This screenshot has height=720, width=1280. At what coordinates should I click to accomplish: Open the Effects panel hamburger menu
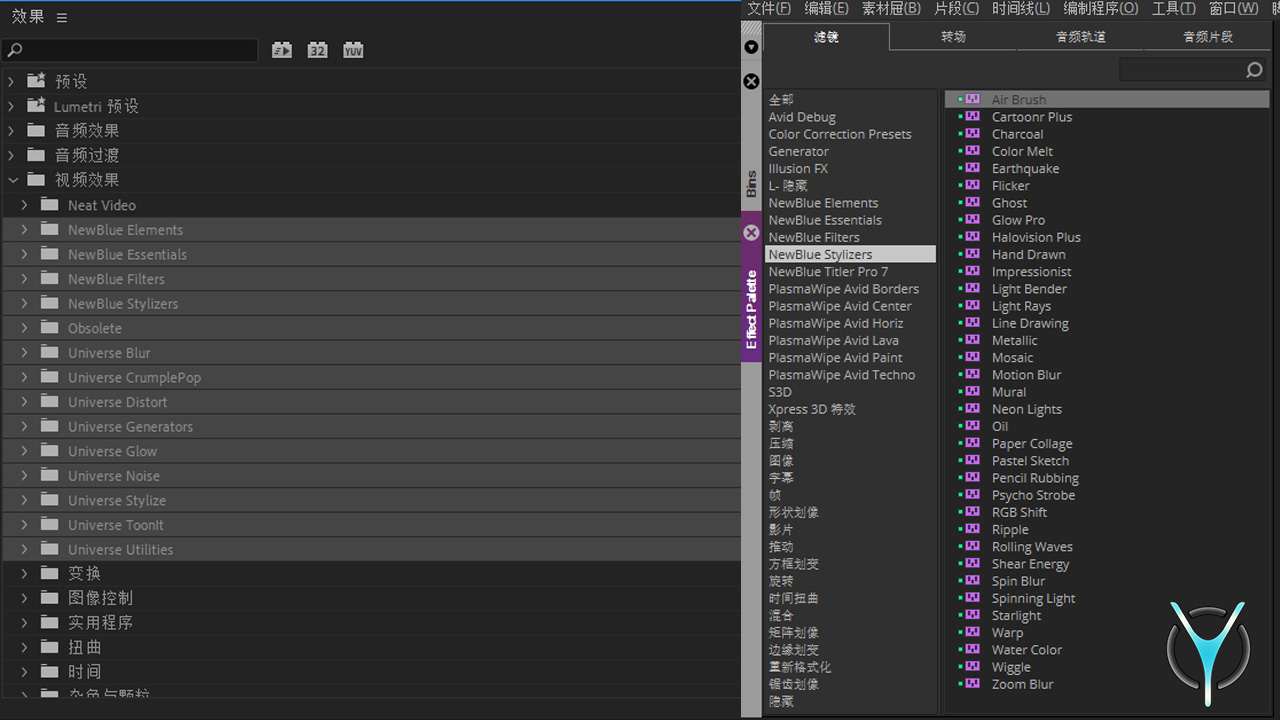point(62,17)
